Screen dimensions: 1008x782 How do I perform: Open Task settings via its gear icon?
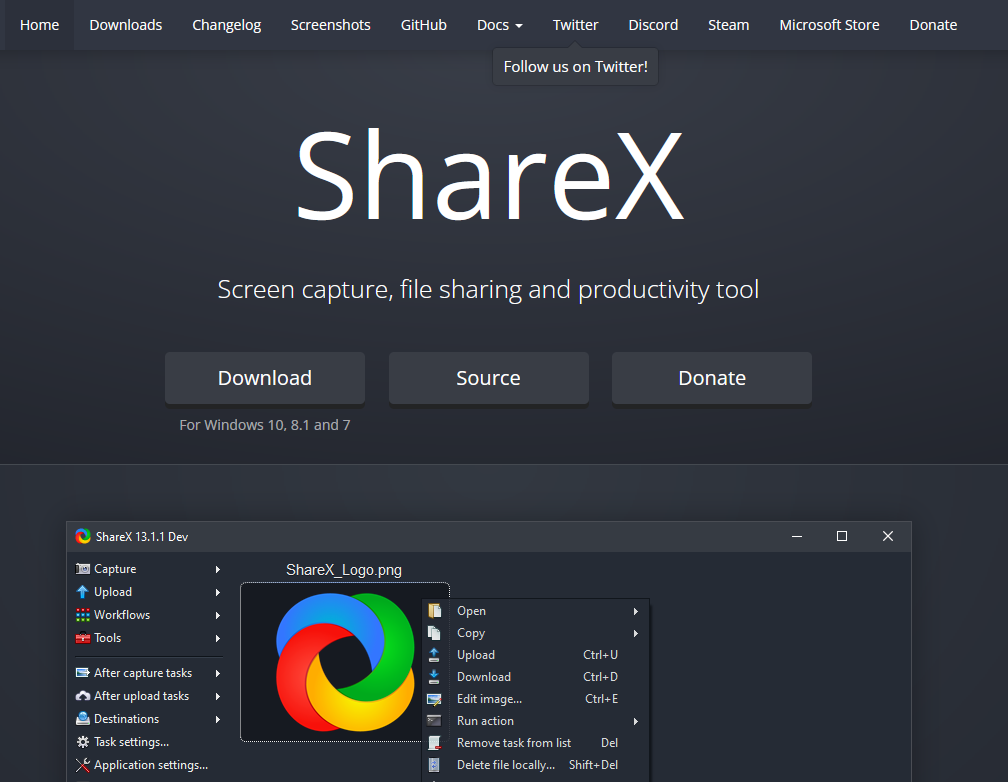click(82, 742)
